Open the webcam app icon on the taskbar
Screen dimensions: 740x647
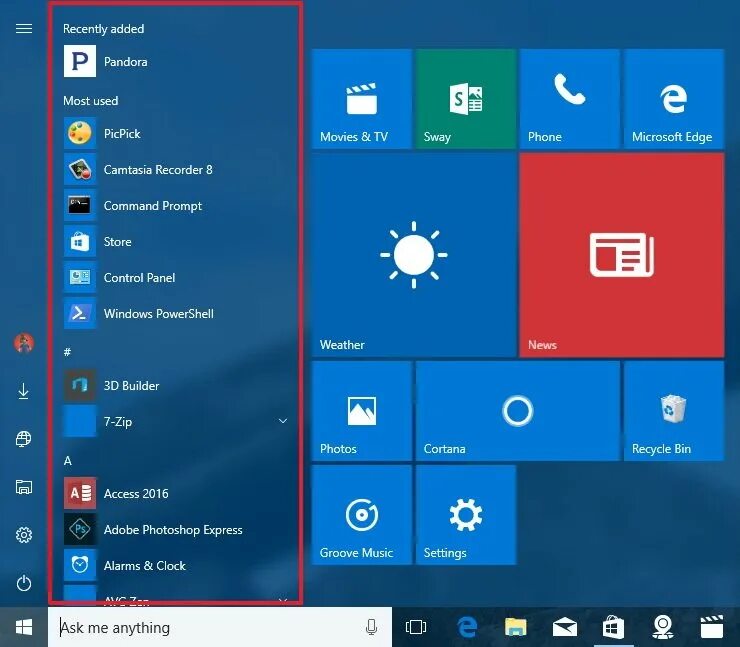(663, 627)
